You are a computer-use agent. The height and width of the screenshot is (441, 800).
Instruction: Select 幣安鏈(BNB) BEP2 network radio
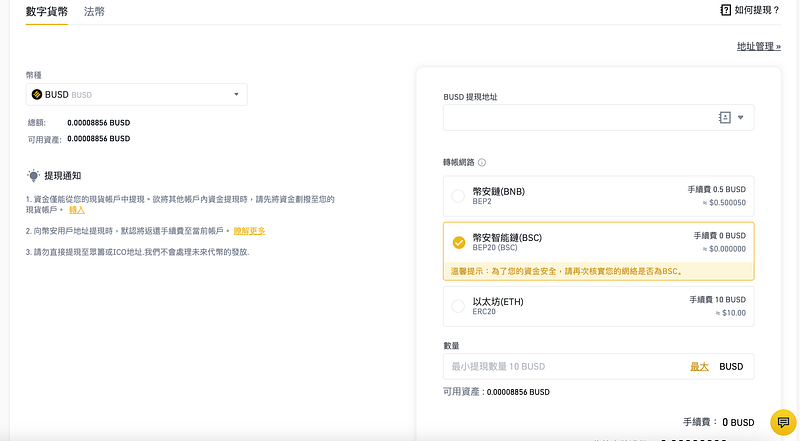point(458,196)
